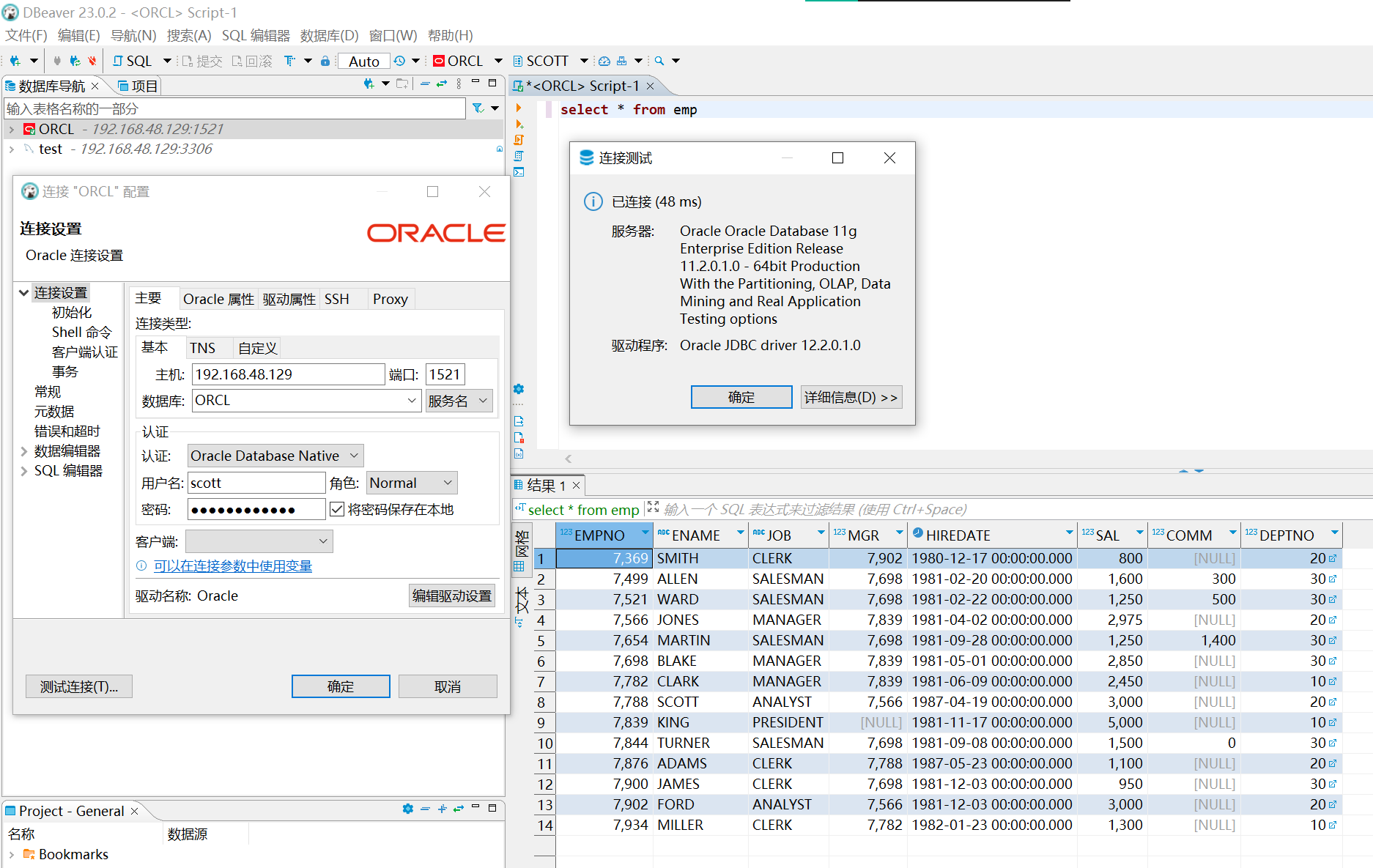Click 确定 in ORCL config dialog

[x=341, y=686]
